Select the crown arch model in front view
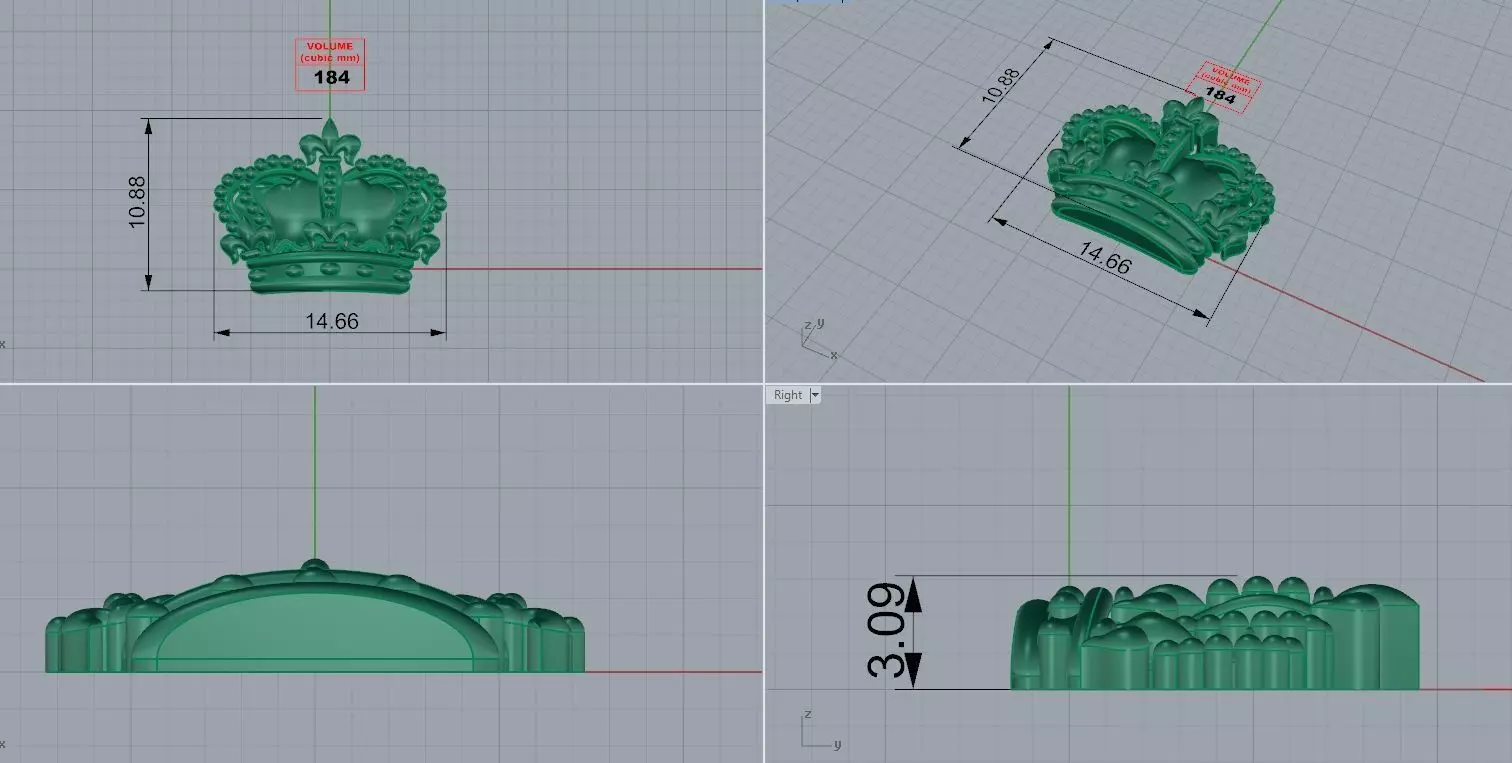The height and width of the screenshot is (763, 1512). [315, 617]
